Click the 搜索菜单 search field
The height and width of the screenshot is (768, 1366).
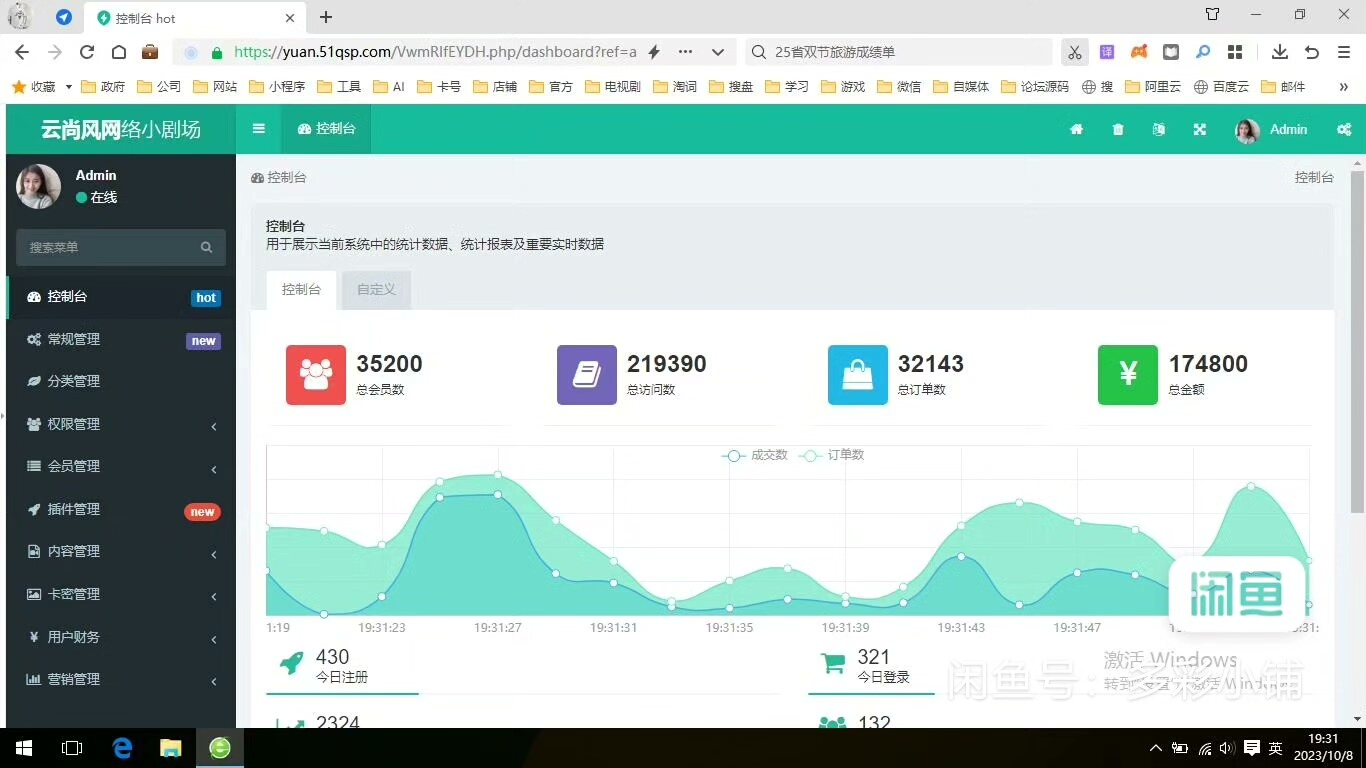pyautogui.click(x=110, y=247)
